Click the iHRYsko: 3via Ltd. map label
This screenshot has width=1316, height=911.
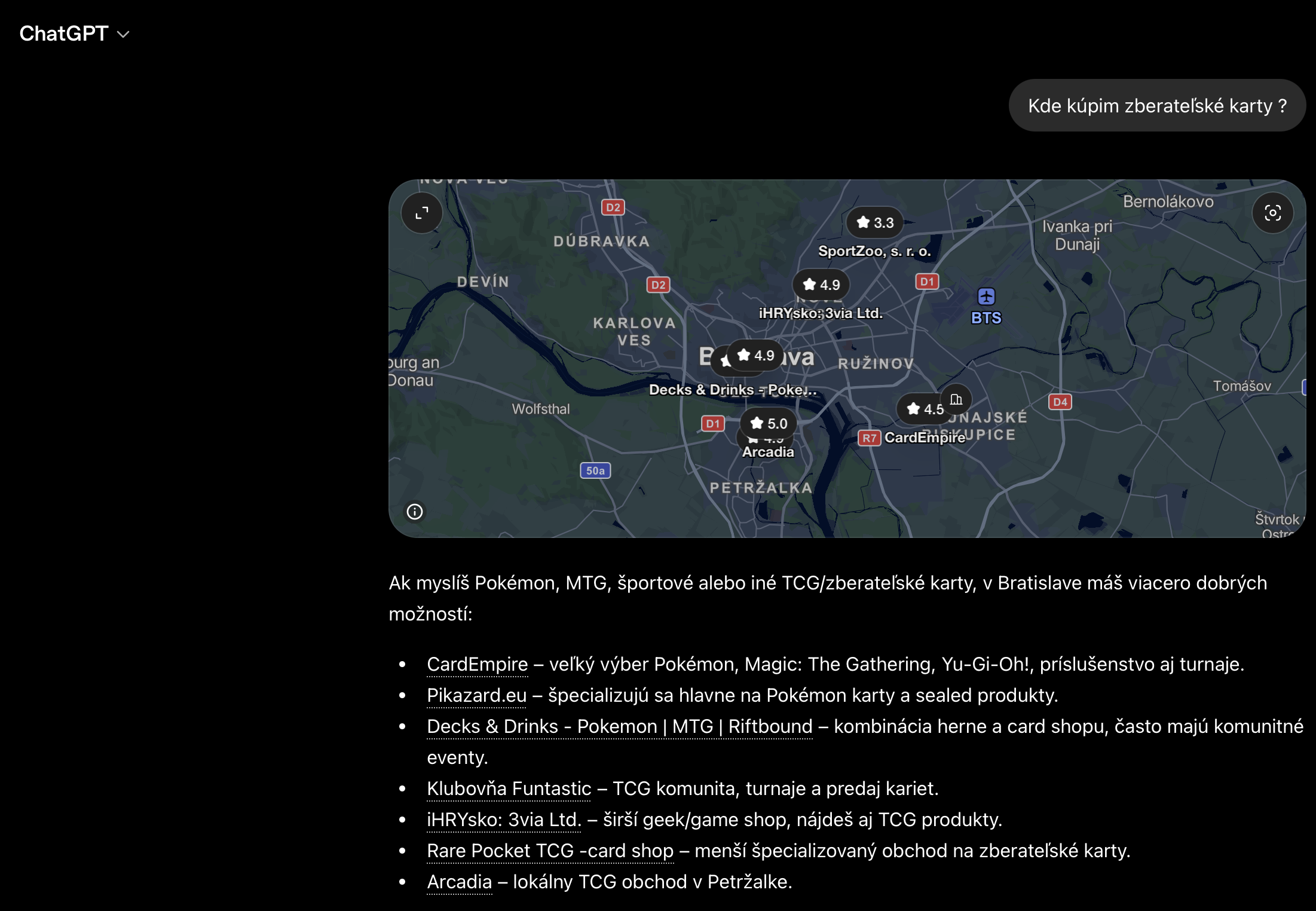[821, 314]
